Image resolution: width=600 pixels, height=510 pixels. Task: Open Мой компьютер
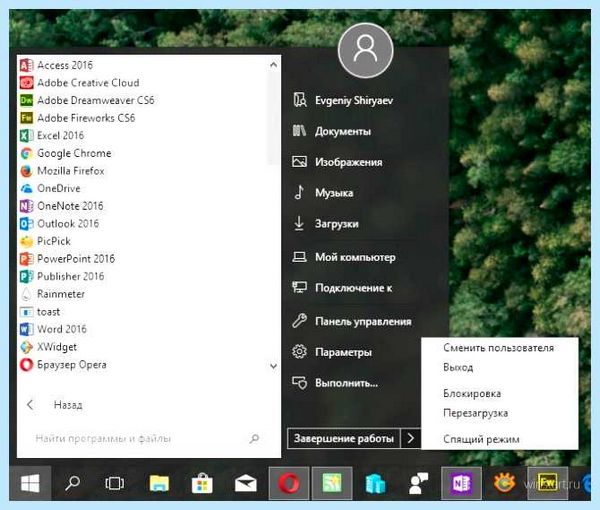point(344,257)
